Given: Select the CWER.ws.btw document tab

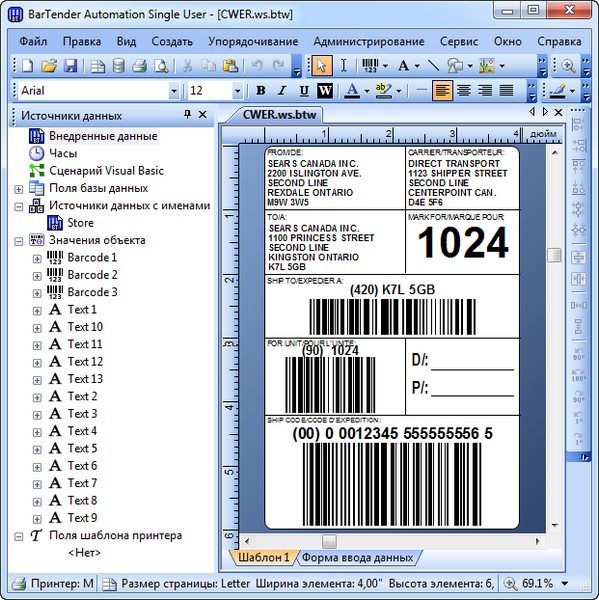Looking at the screenshot, I should [x=279, y=114].
